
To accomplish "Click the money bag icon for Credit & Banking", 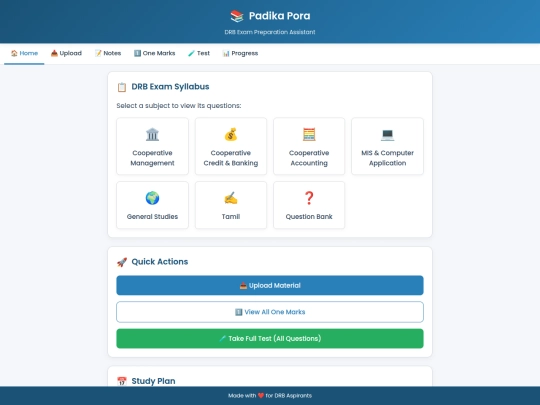I will 231,135.
